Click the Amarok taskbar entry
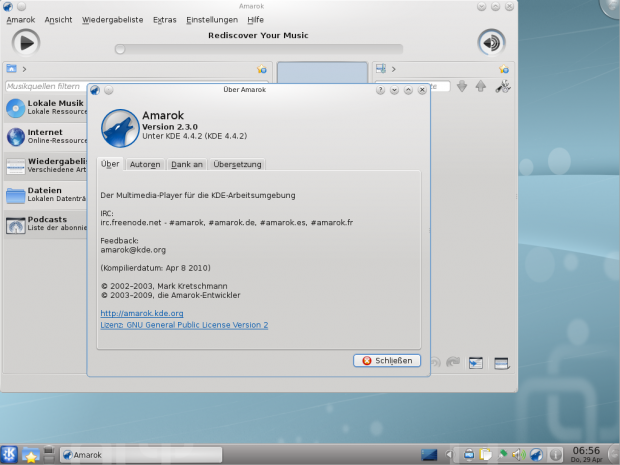 coord(141,455)
